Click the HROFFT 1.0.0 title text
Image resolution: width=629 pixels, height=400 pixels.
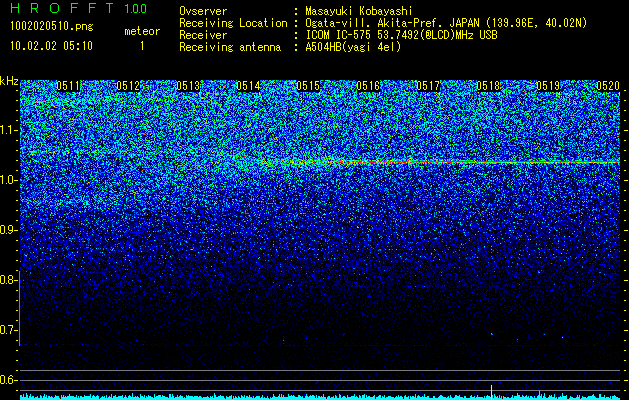tap(79, 8)
